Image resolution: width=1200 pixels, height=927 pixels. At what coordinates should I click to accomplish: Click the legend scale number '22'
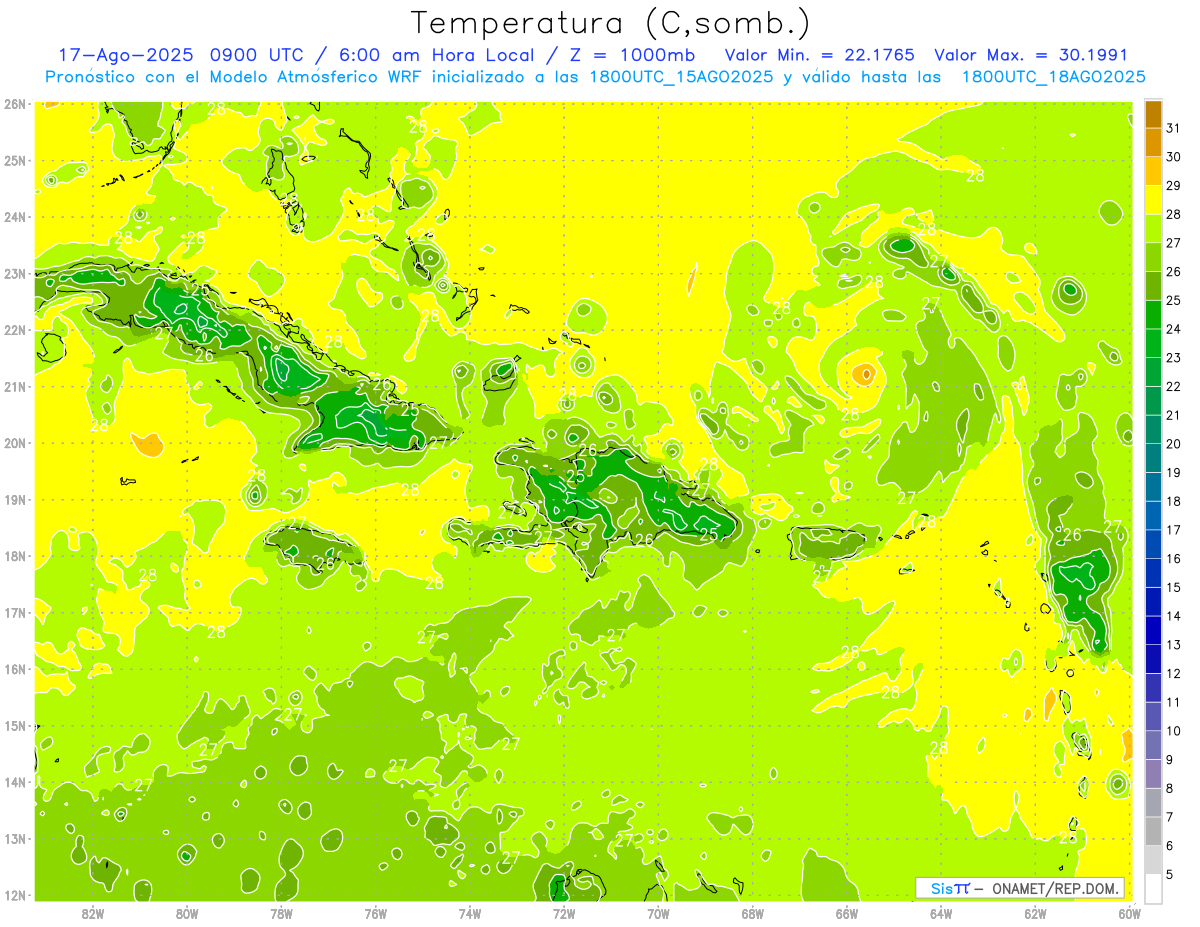pyautogui.click(x=1174, y=386)
